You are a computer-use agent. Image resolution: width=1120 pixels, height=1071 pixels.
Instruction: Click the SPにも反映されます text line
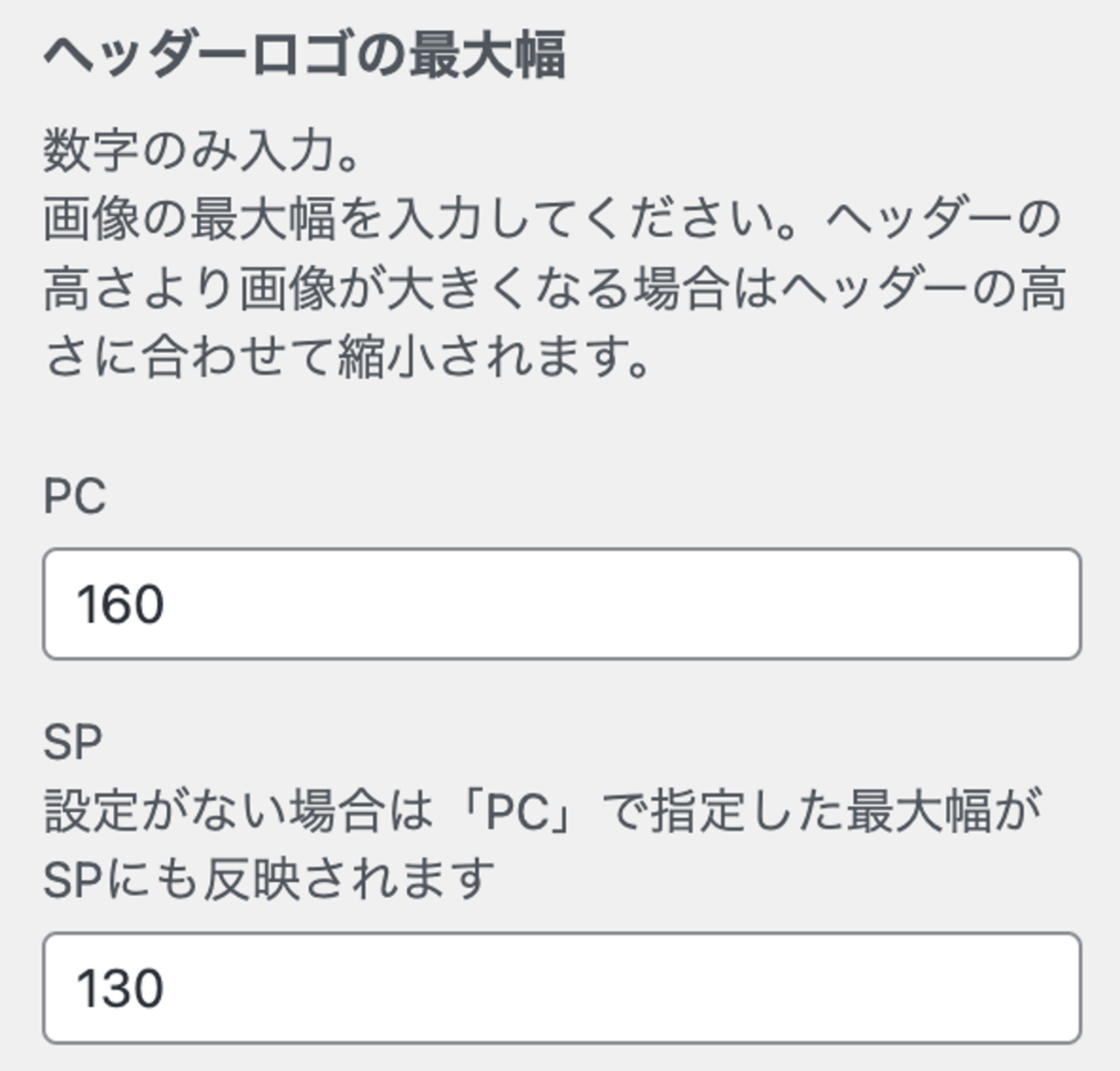click(x=269, y=878)
